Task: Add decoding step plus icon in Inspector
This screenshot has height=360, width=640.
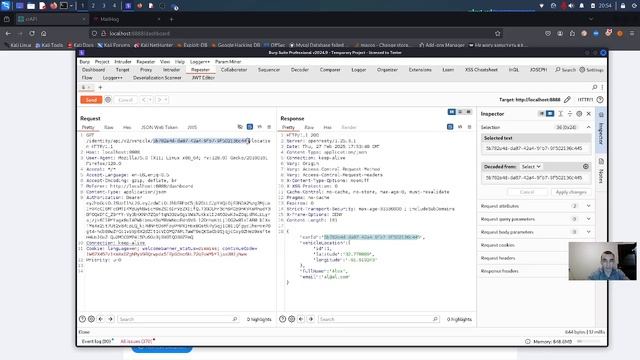Action: [586, 167]
